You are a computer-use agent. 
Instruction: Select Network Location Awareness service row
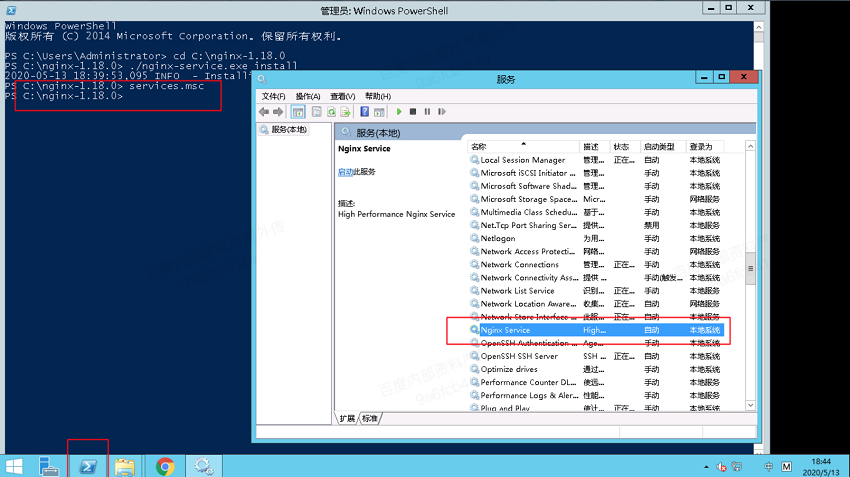[x=596, y=304]
